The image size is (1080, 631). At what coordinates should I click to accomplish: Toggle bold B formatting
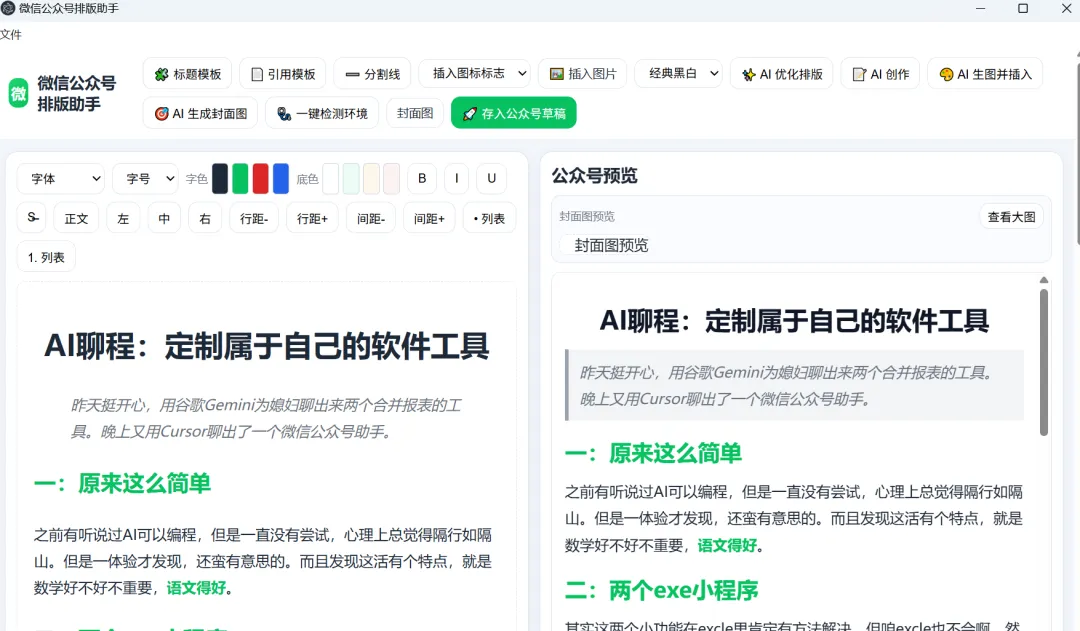click(x=422, y=178)
